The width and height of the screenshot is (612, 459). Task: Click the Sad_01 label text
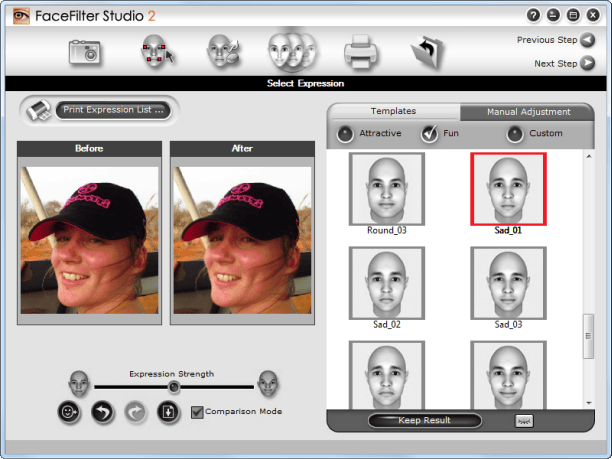508,230
